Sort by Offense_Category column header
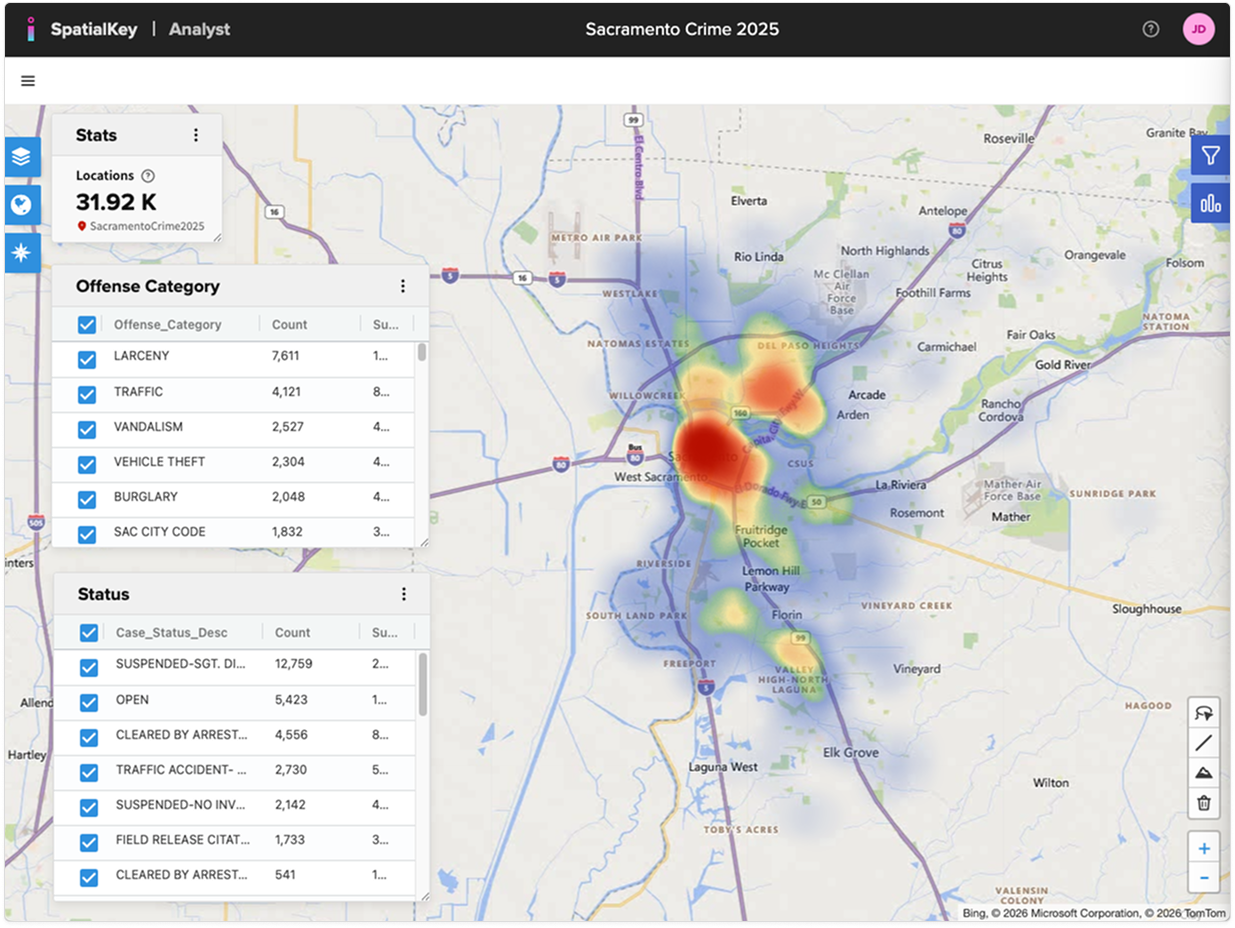 point(168,324)
